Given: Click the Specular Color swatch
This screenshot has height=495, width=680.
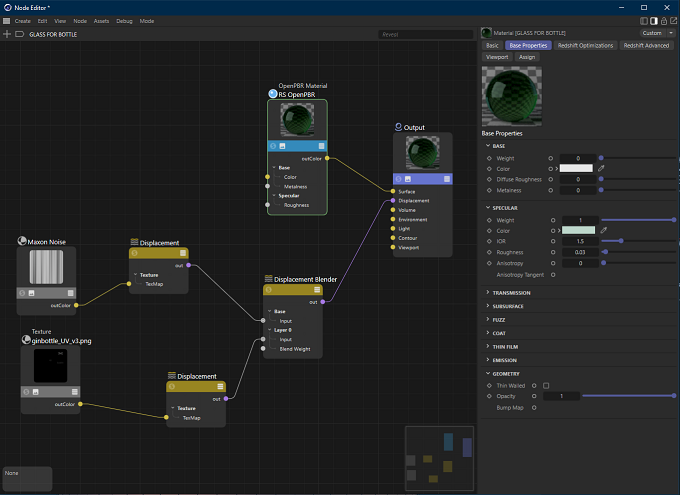Looking at the screenshot, I should pos(579,230).
